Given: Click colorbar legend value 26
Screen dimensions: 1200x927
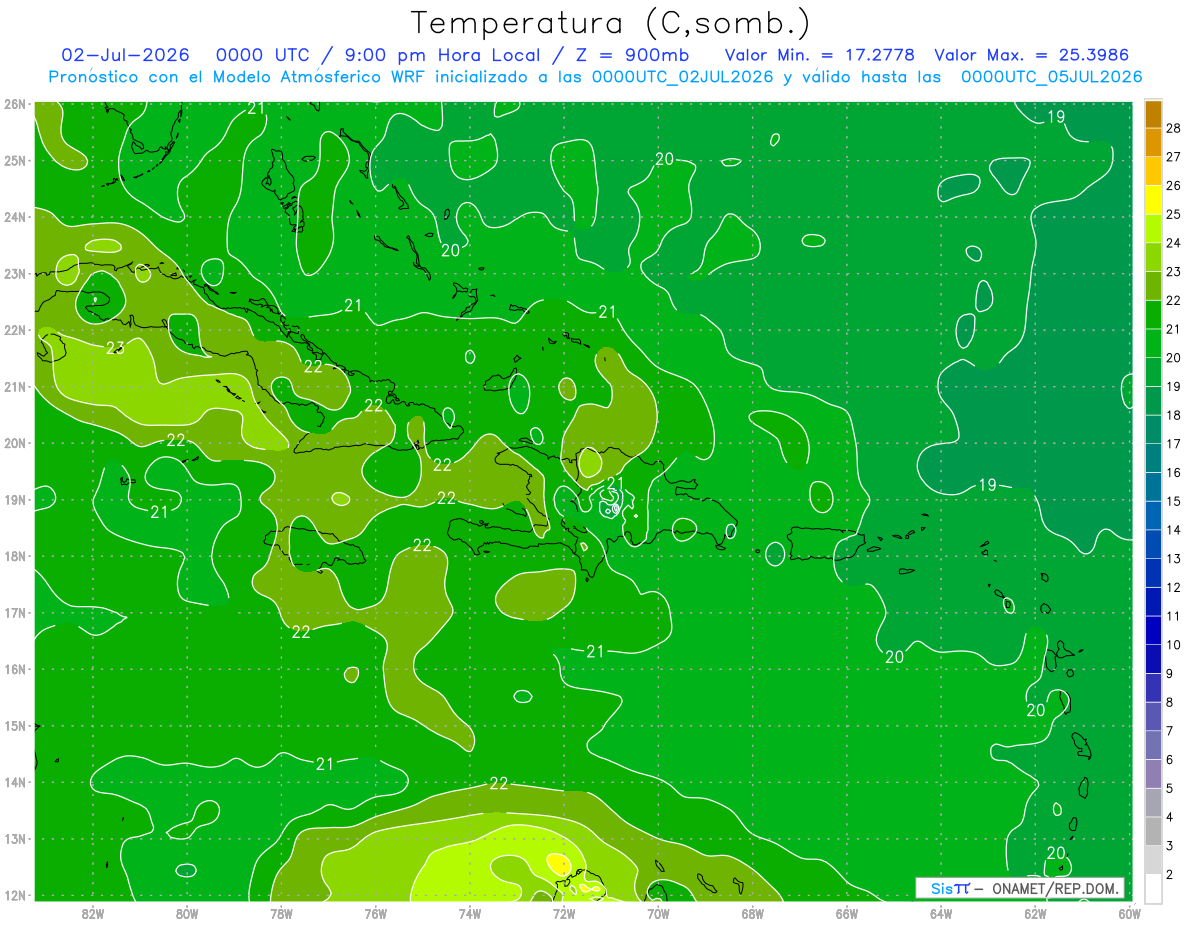Looking at the screenshot, I should (x=1173, y=185).
